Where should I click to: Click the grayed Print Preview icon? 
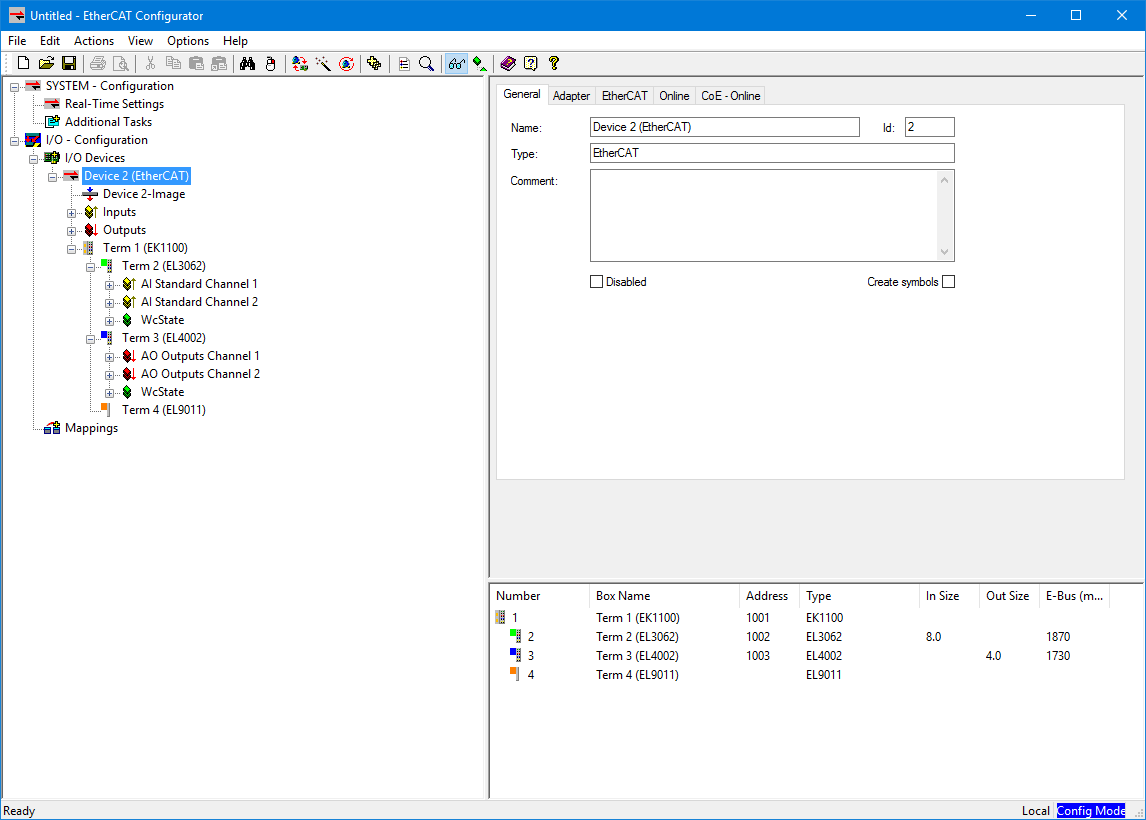click(121, 64)
